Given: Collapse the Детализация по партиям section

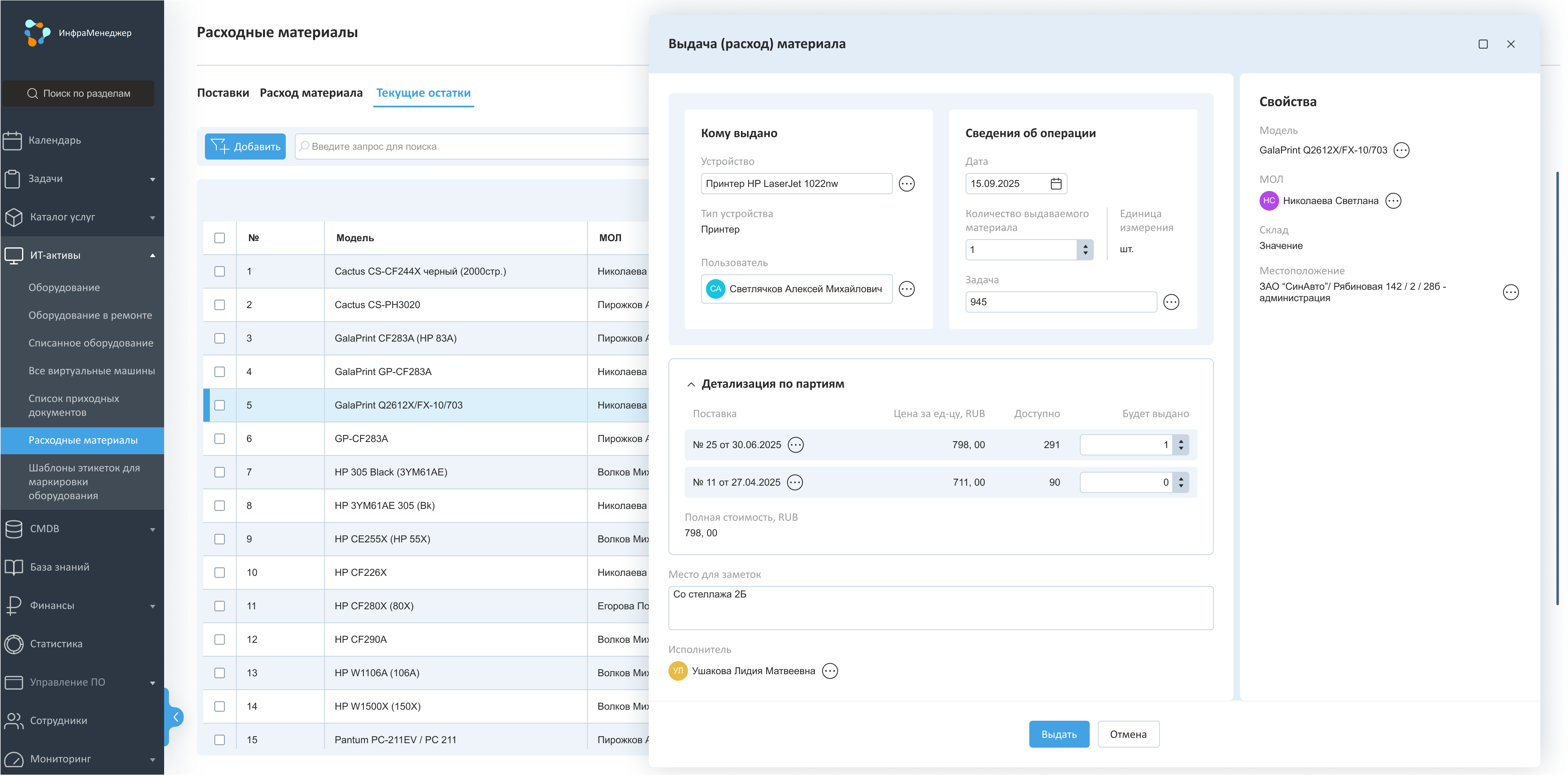Looking at the screenshot, I should point(691,384).
